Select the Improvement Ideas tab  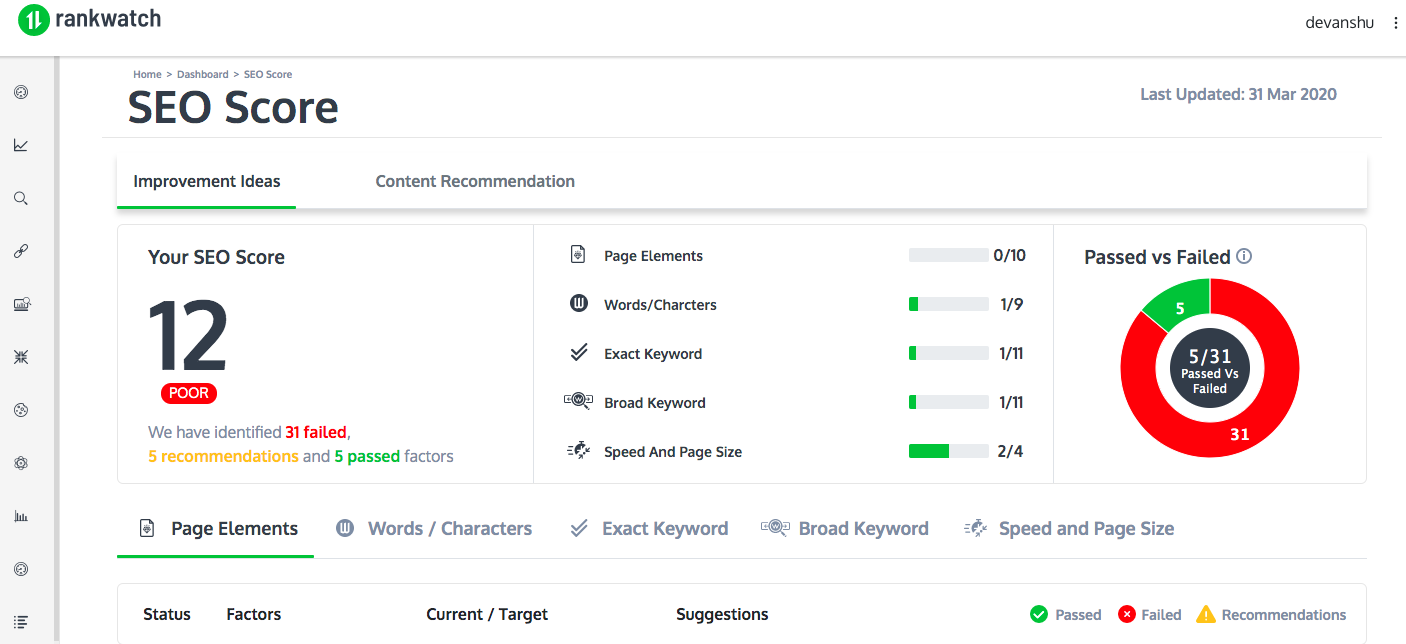(207, 181)
